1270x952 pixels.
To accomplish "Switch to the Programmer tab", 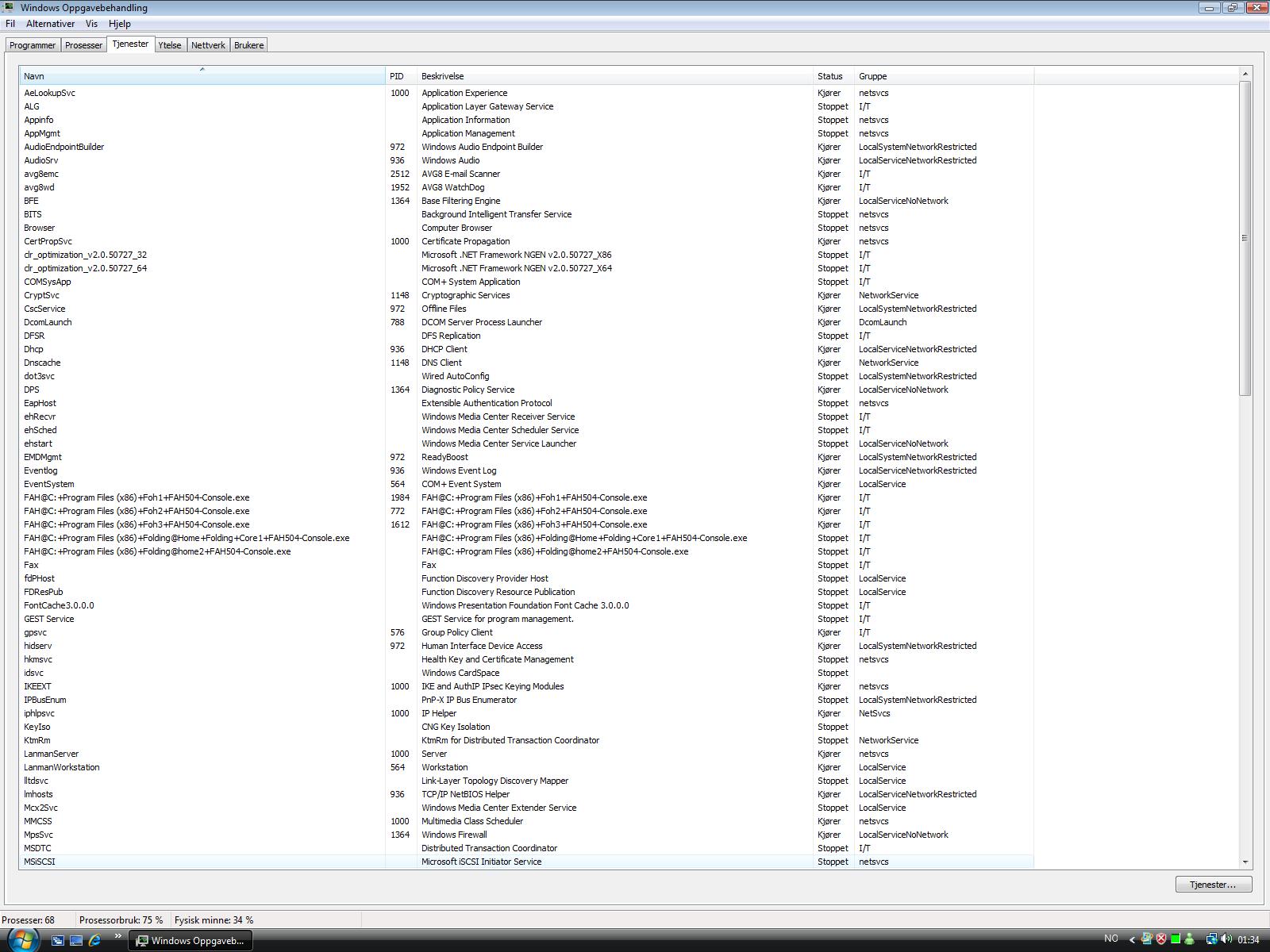I will click(33, 45).
